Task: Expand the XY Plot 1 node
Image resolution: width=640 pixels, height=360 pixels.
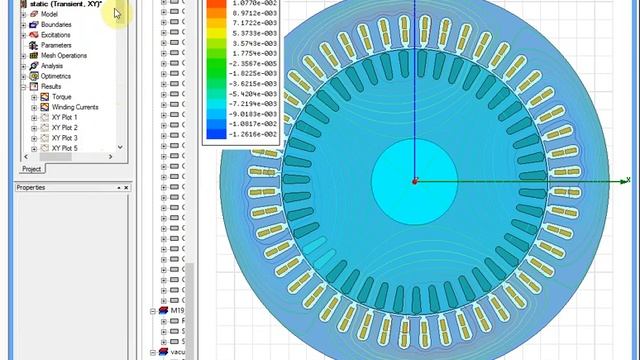Action: click(34, 118)
